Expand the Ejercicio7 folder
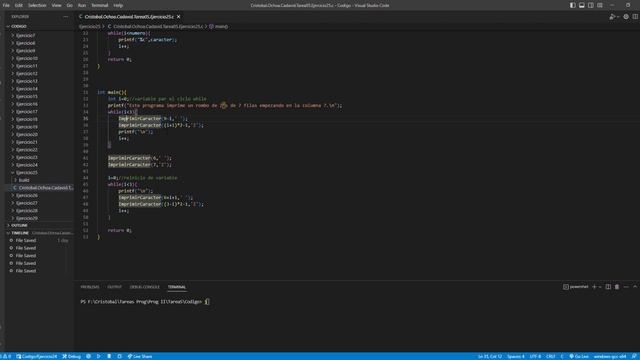640x360 pixels. (x=39, y=36)
